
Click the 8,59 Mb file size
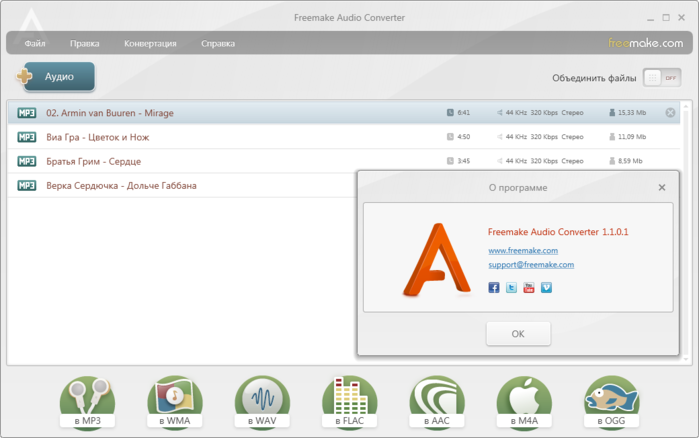(630, 161)
